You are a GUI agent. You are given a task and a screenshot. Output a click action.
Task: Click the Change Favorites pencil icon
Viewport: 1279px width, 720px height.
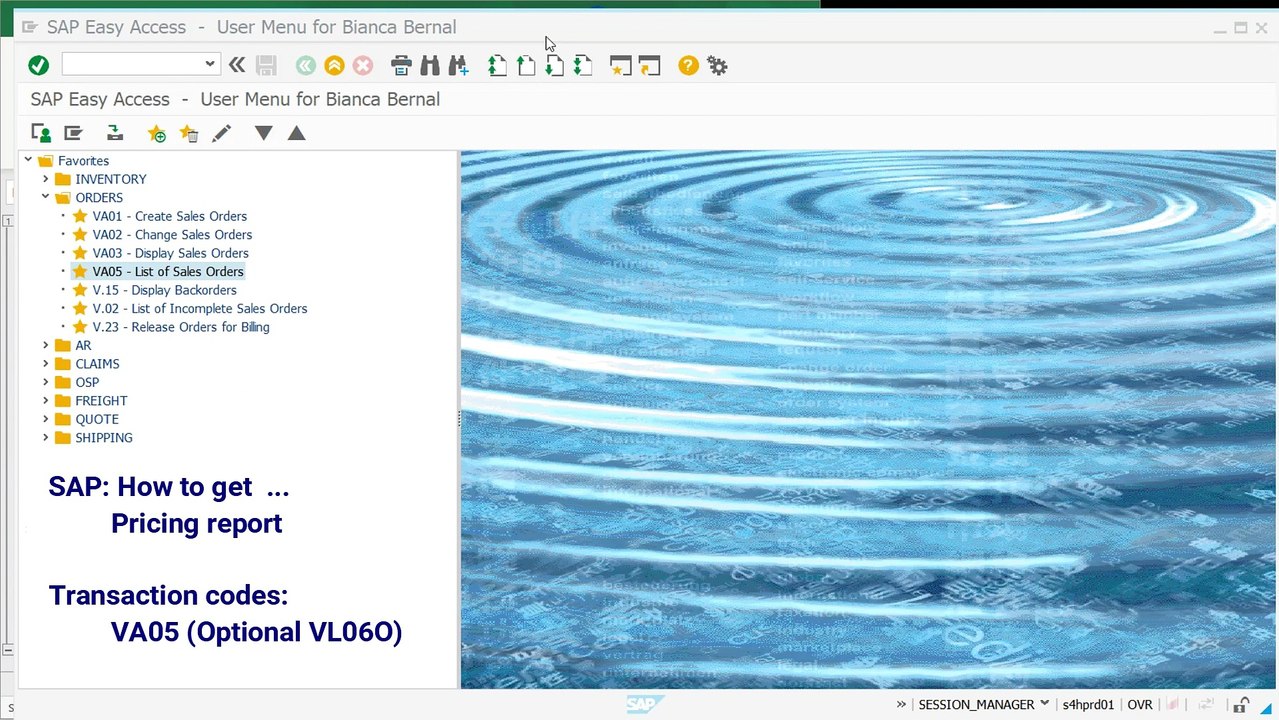click(221, 133)
